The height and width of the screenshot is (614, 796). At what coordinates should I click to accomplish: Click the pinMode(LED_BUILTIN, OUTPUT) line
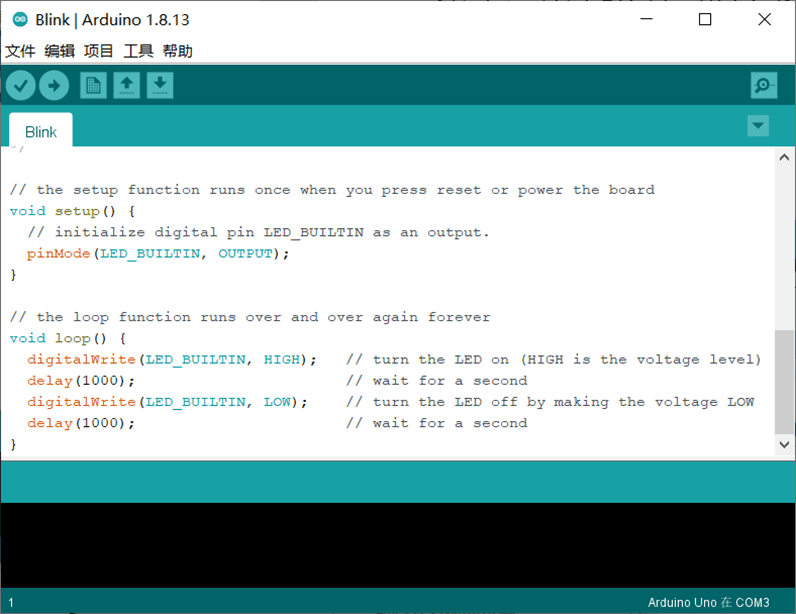158,253
